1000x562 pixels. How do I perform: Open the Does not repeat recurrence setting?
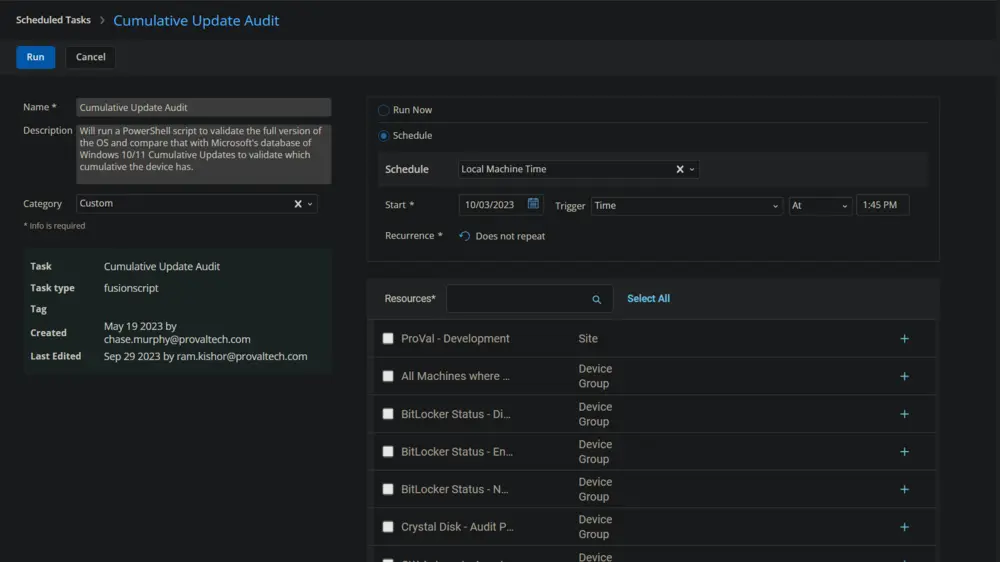pos(510,236)
